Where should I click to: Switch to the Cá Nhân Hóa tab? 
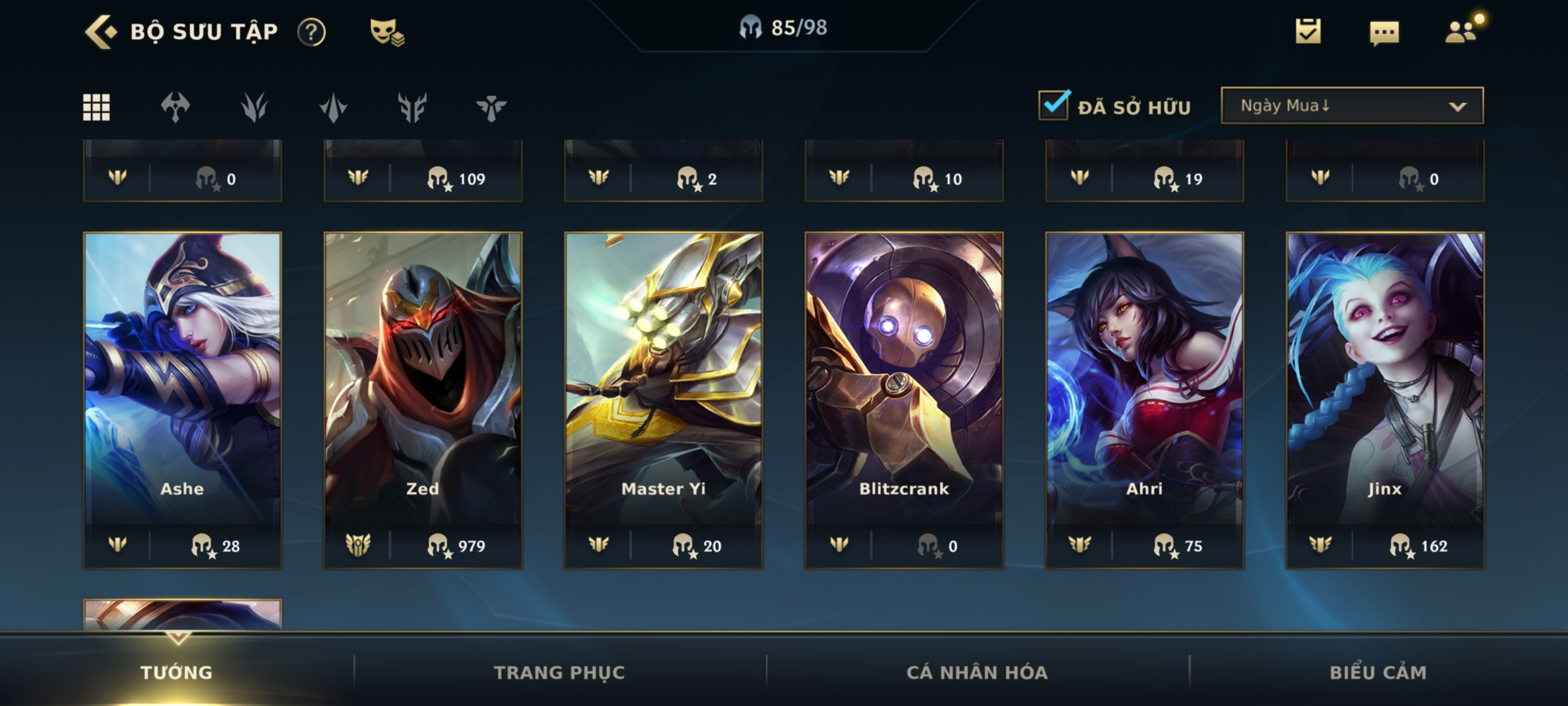tap(977, 672)
